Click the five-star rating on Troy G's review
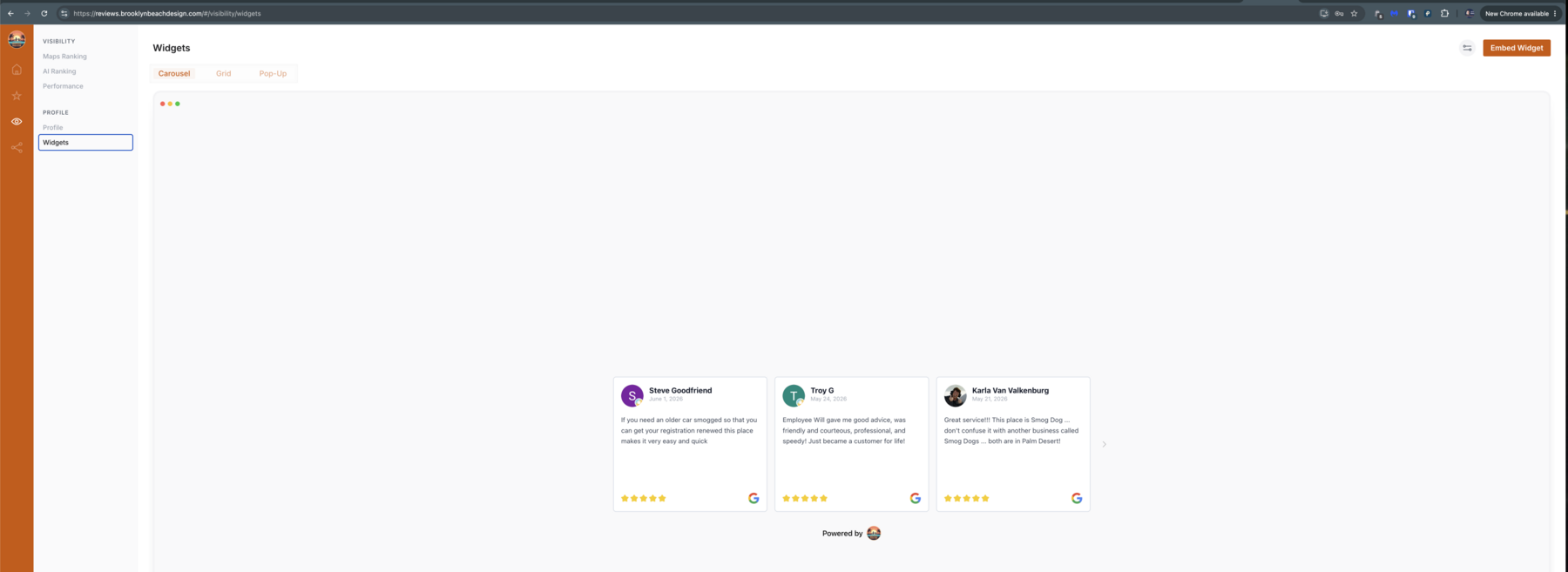 click(805, 498)
